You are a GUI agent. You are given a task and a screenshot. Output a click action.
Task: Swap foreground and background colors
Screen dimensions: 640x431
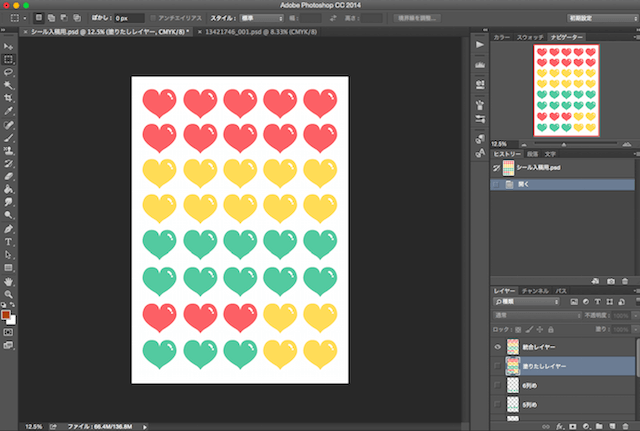12,304
